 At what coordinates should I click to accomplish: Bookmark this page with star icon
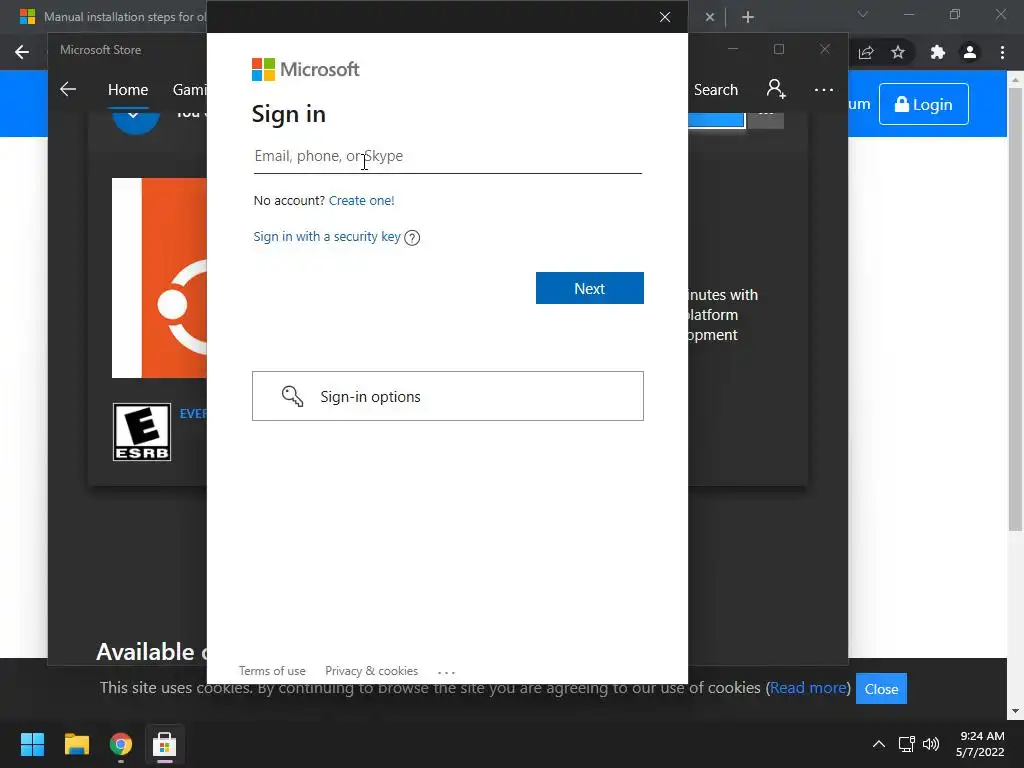click(898, 52)
